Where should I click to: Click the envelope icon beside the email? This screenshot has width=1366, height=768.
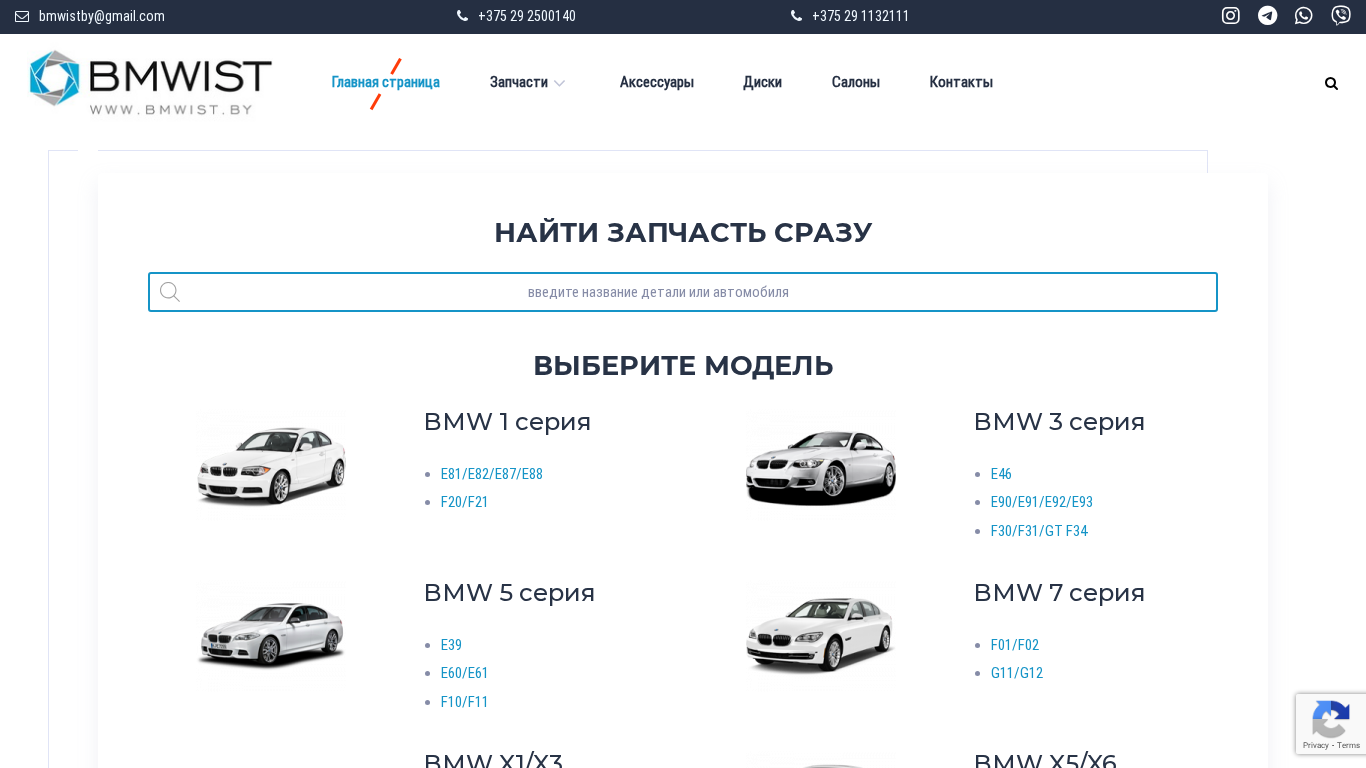22,16
